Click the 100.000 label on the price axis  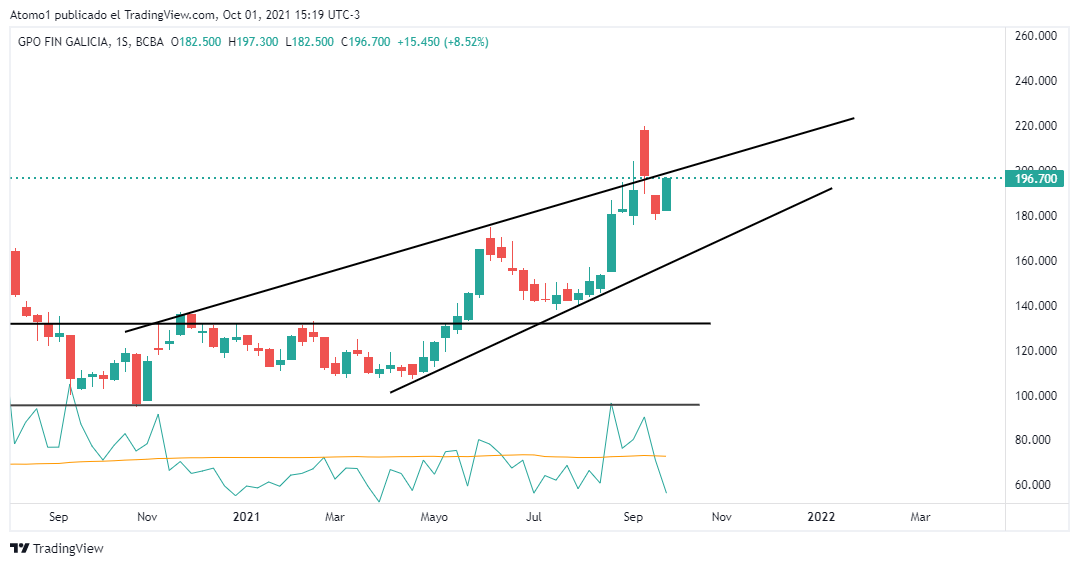1036,396
